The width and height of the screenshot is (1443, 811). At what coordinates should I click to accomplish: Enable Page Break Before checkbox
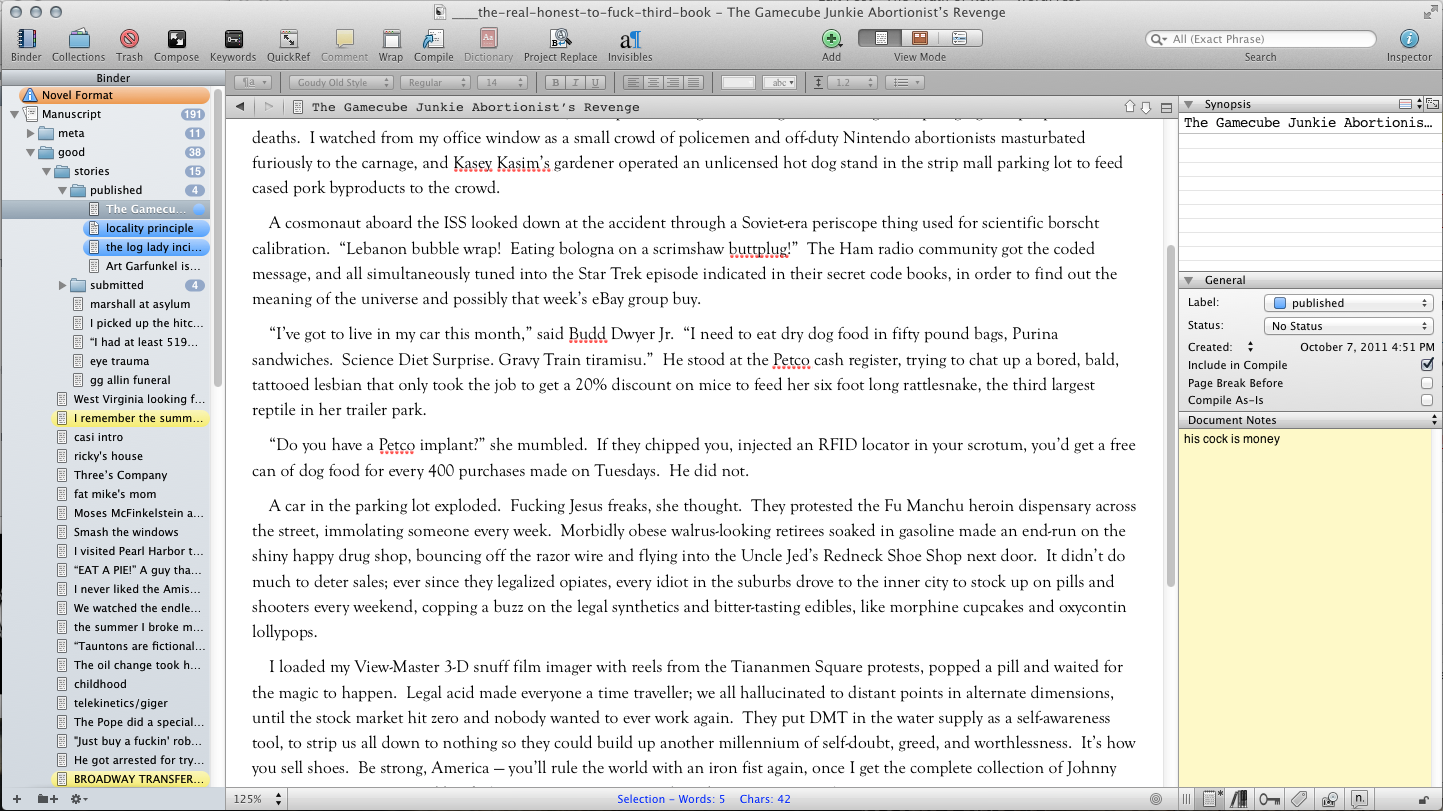pos(1426,383)
